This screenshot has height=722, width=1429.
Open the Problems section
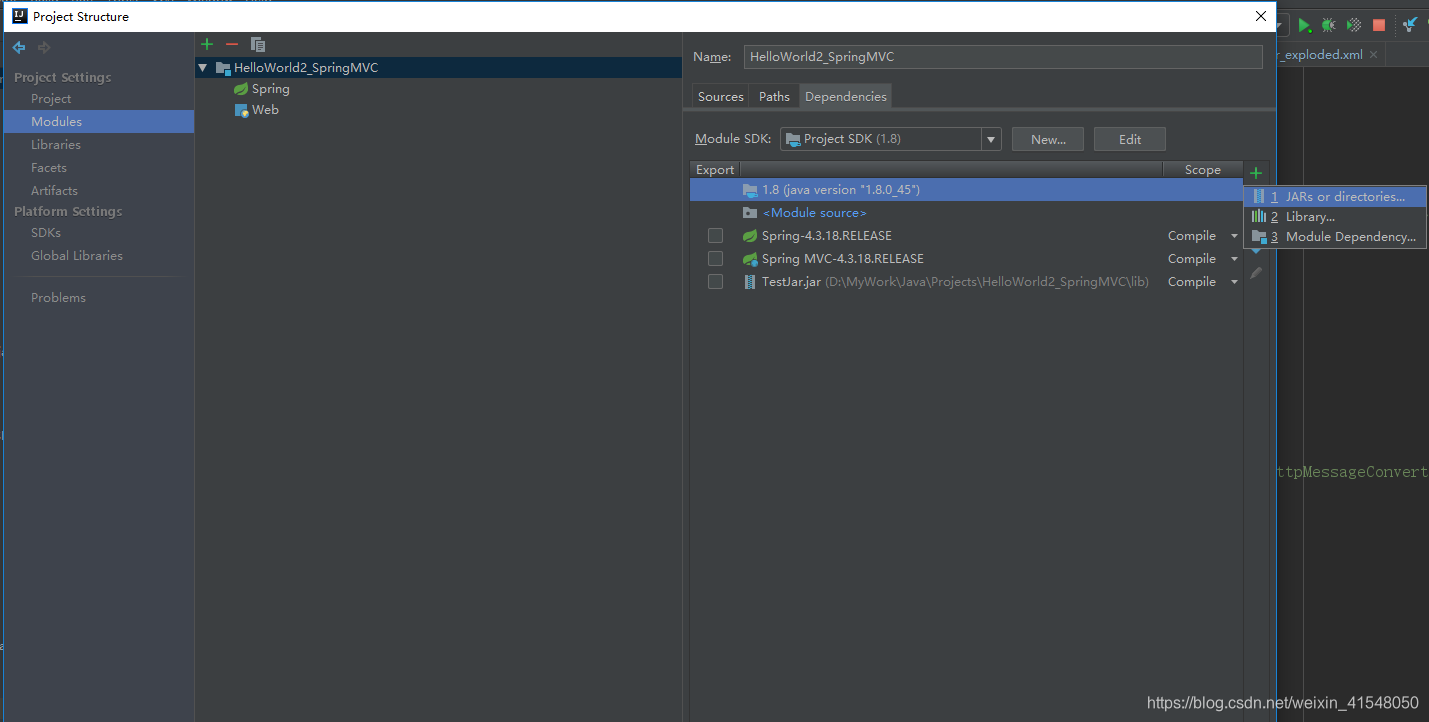58,297
